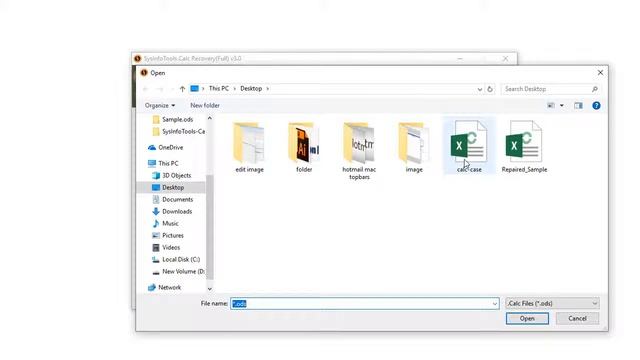Click the Cancel button

pos(577,318)
